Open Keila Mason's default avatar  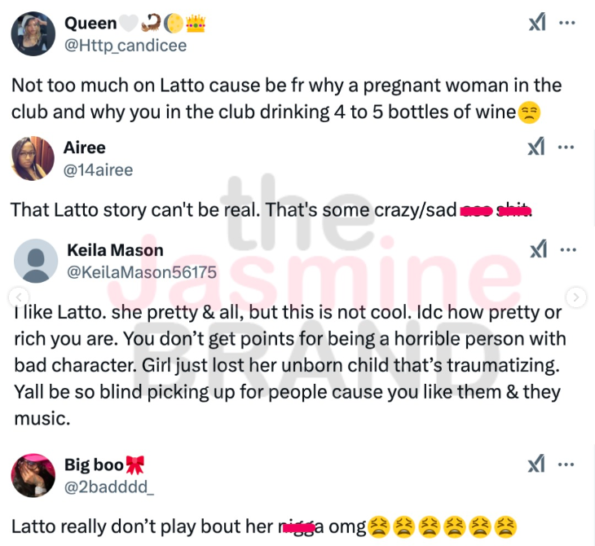36,261
